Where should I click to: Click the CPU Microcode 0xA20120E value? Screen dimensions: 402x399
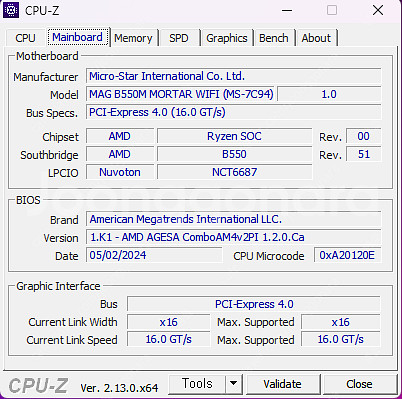(x=347, y=255)
